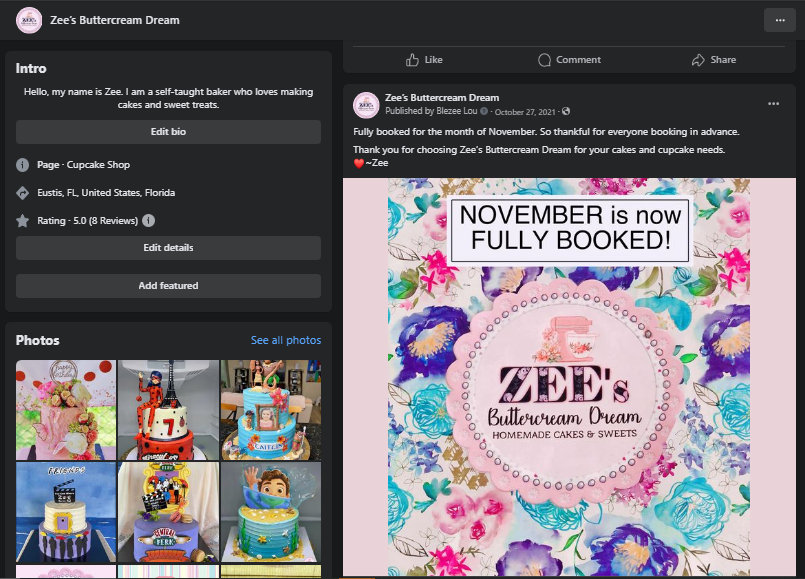Click the Photos section heading
Screen dimensions: 805x579
tap(37, 340)
